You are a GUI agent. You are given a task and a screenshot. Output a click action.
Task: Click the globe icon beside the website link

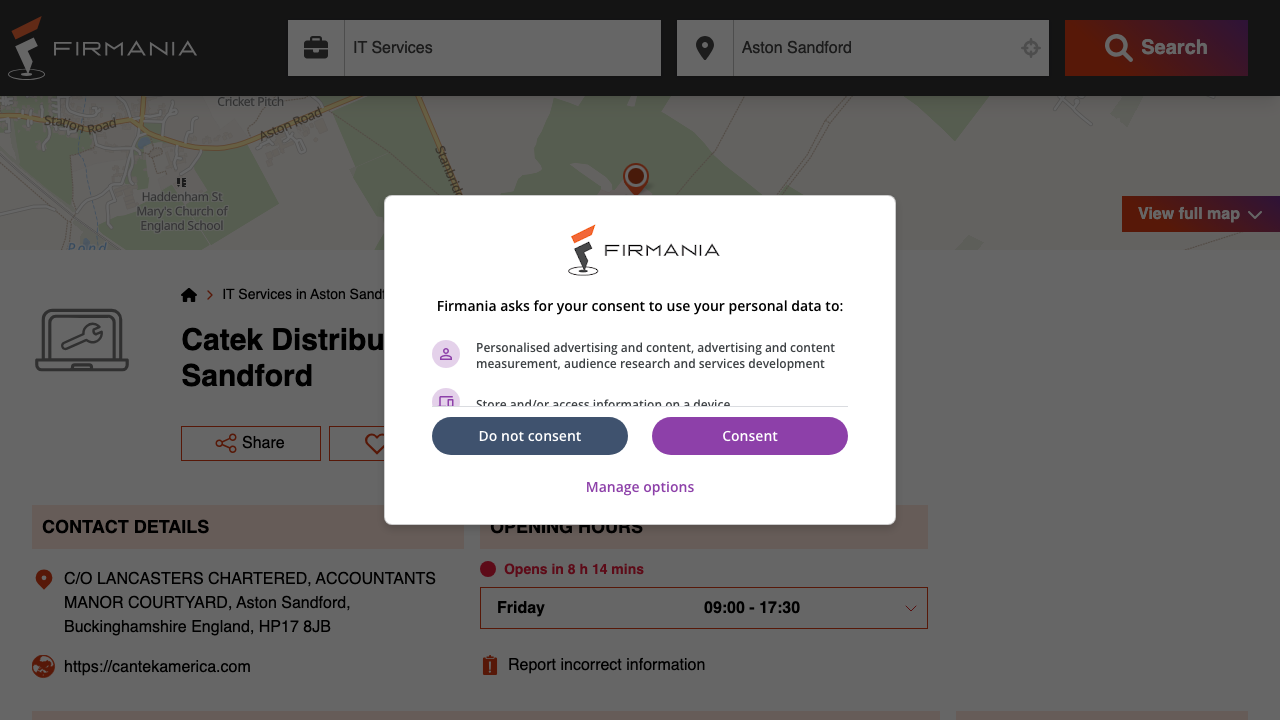point(42,666)
